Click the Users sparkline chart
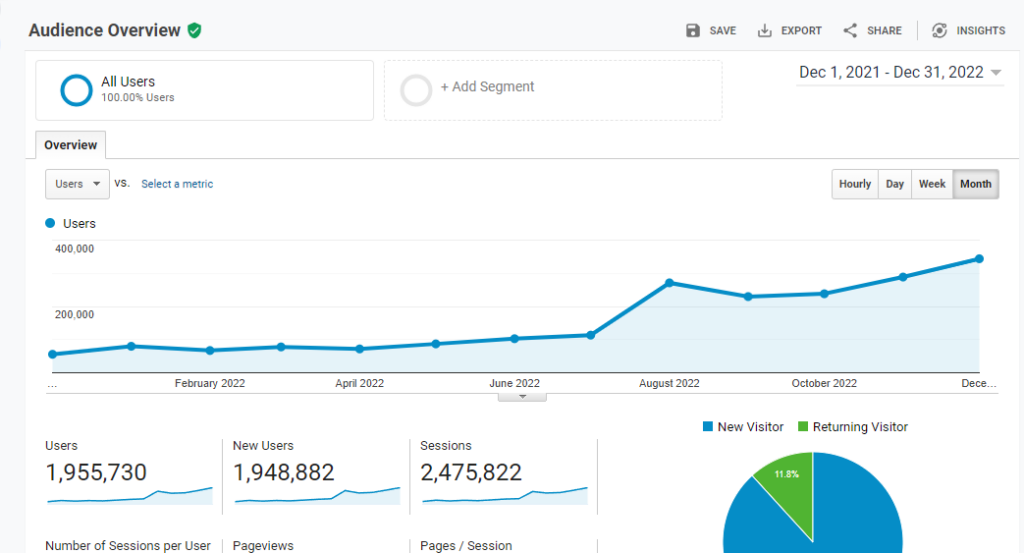The image size is (1024, 553). pyautogui.click(x=130, y=496)
